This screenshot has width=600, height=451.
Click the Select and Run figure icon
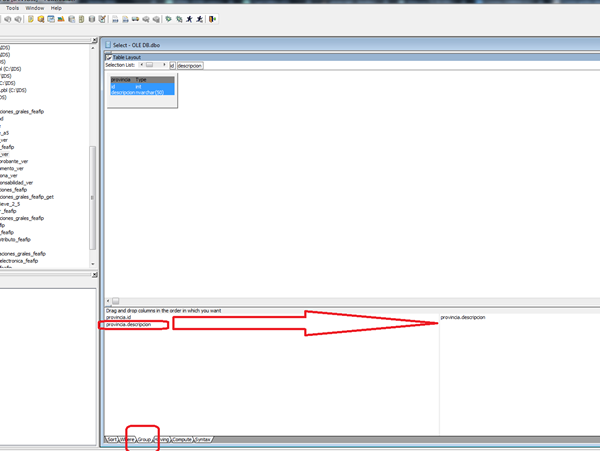point(199,19)
